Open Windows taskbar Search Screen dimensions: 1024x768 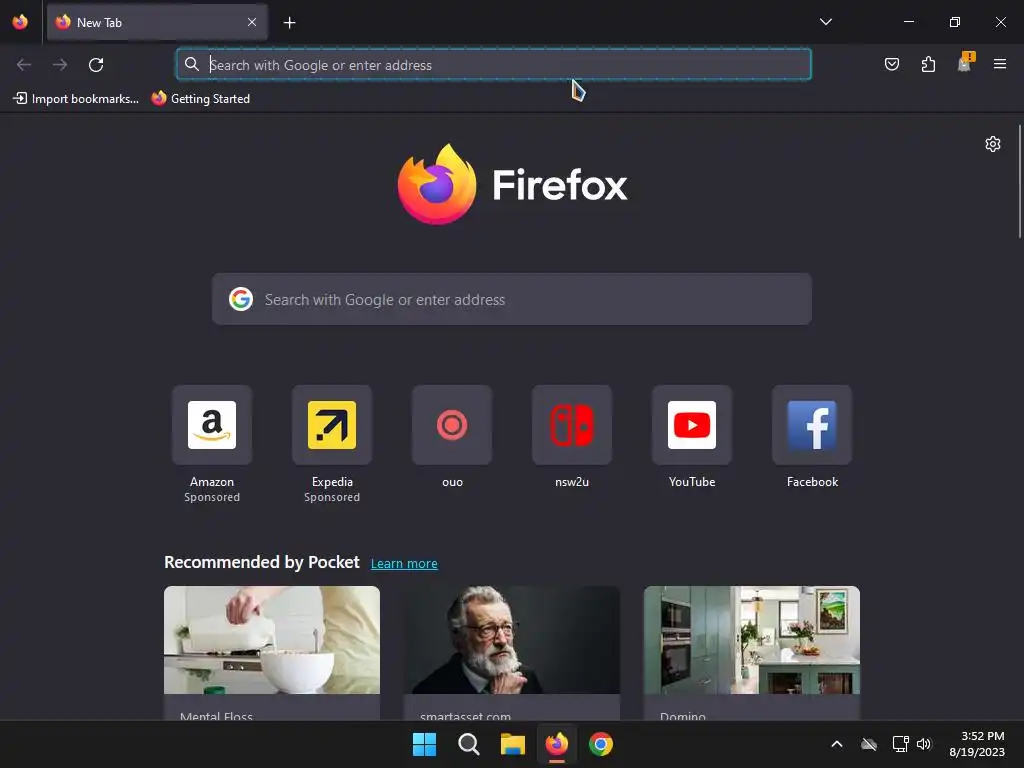[469, 744]
